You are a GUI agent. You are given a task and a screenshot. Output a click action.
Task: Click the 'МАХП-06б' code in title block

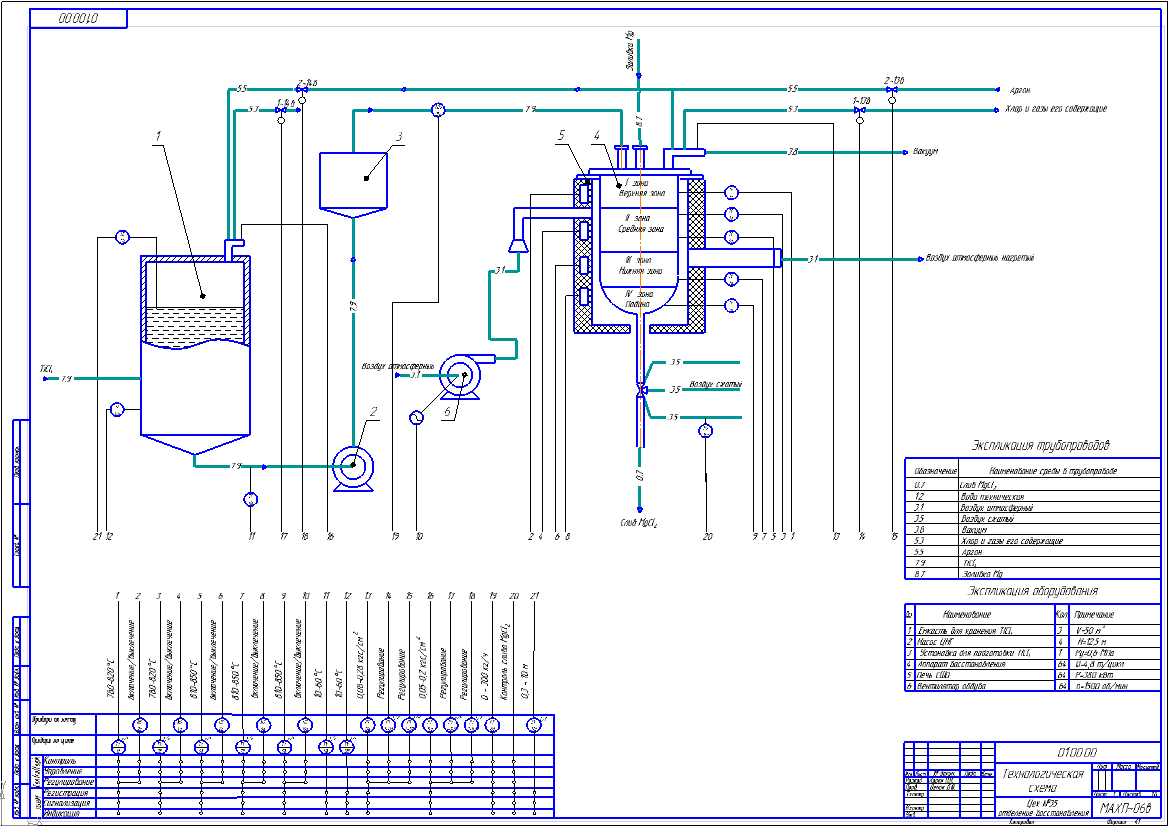click(x=1126, y=808)
